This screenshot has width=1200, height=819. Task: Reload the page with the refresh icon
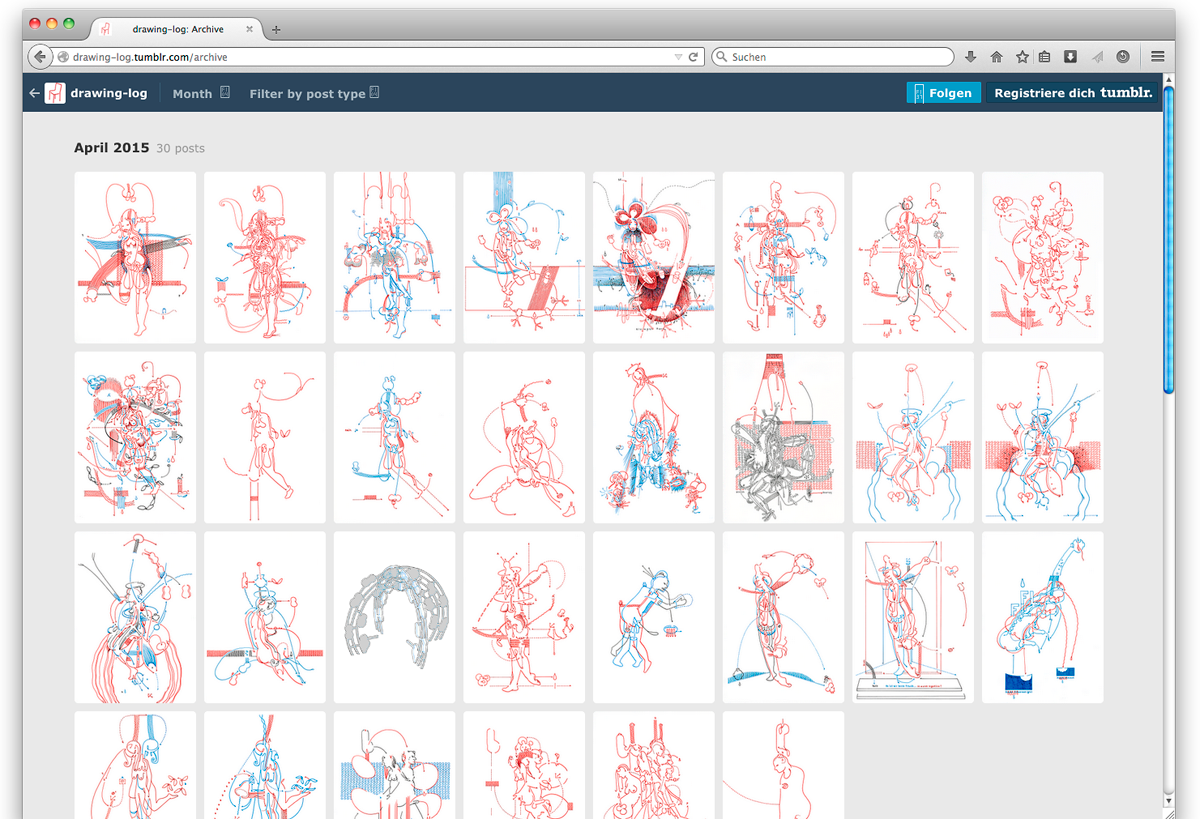pyautogui.click(x=693, y=57)
